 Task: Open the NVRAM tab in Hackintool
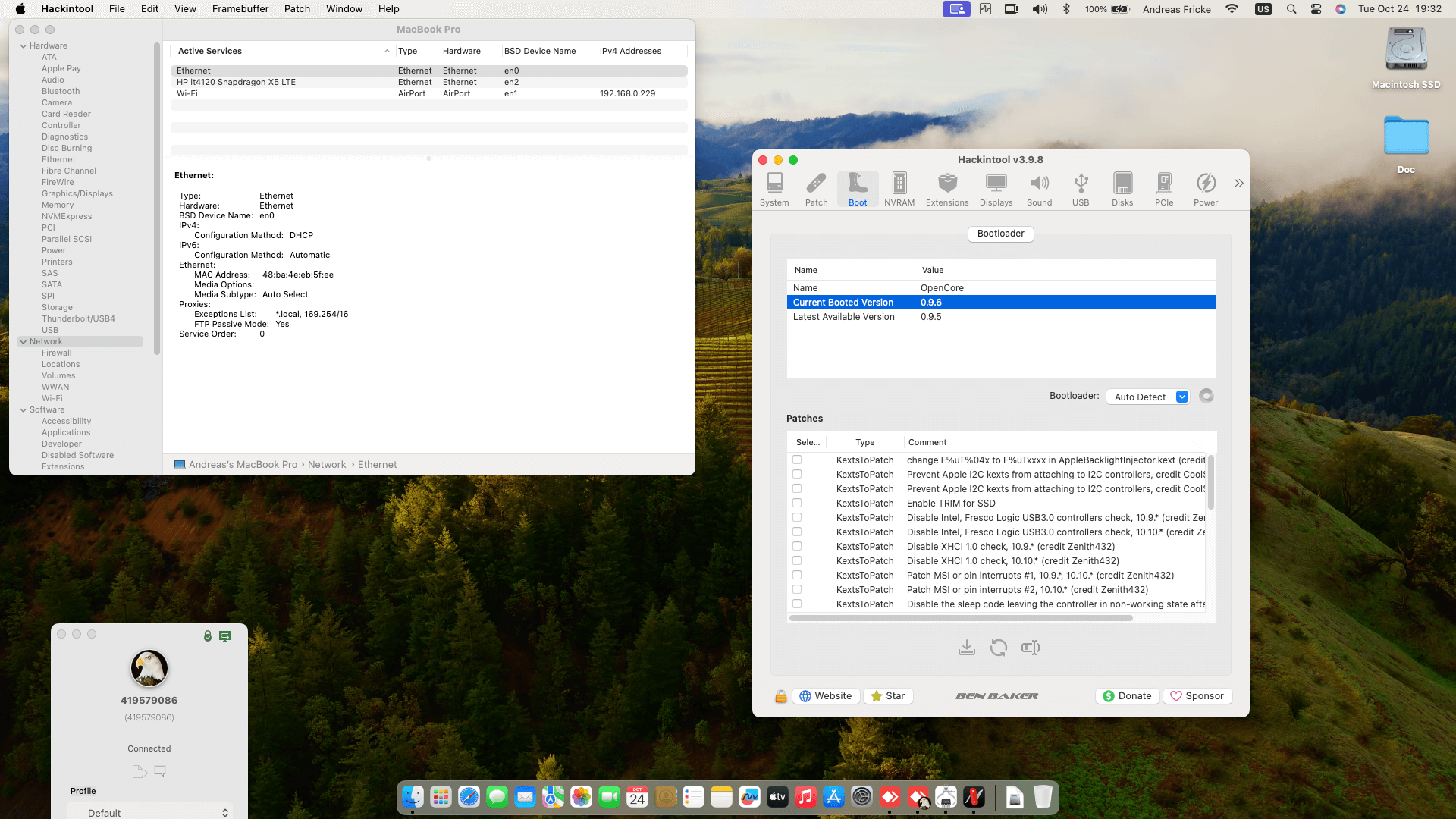(899, 189)
